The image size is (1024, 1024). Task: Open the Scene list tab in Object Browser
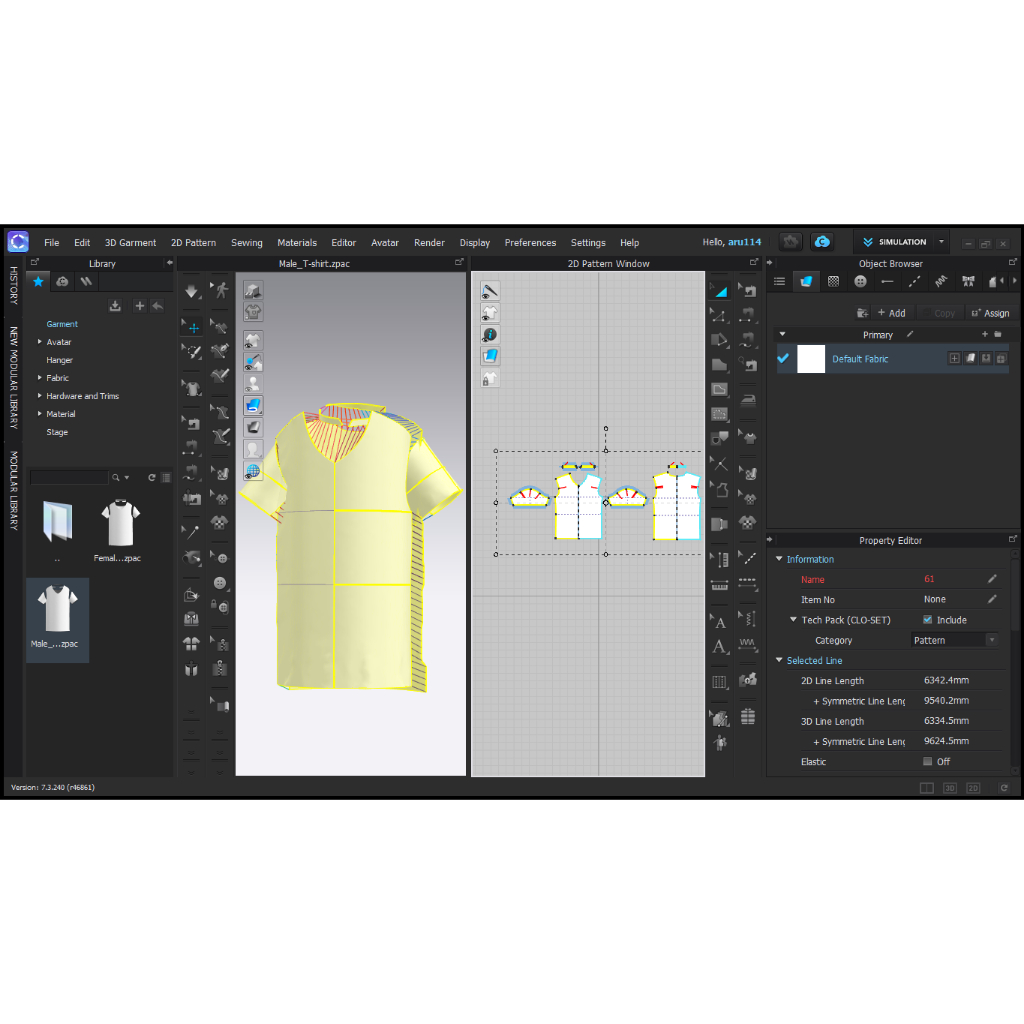[779, 281]
